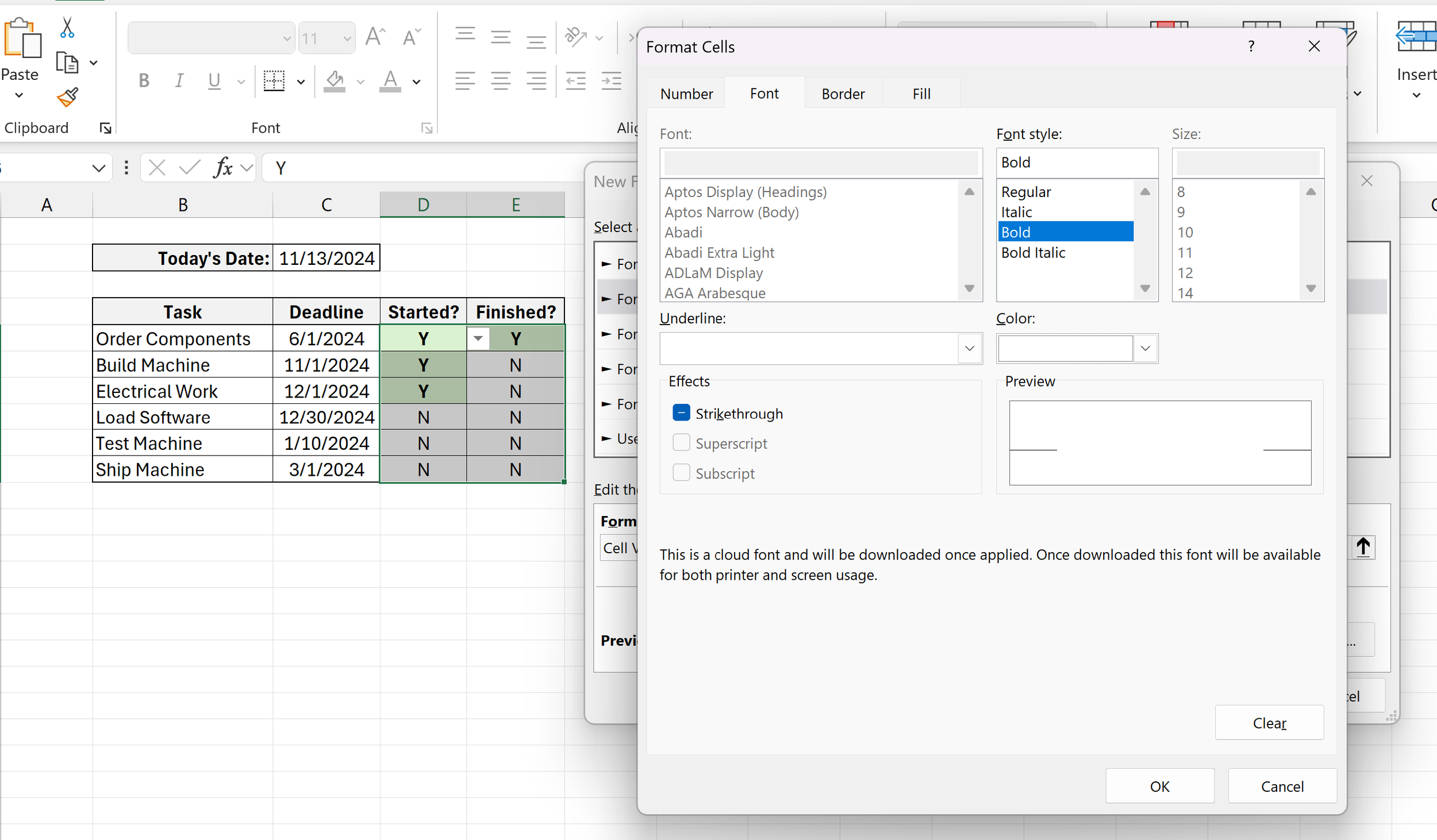The image size is (1437, 840).
Task: Click the Clear button
Action: 1269,722
